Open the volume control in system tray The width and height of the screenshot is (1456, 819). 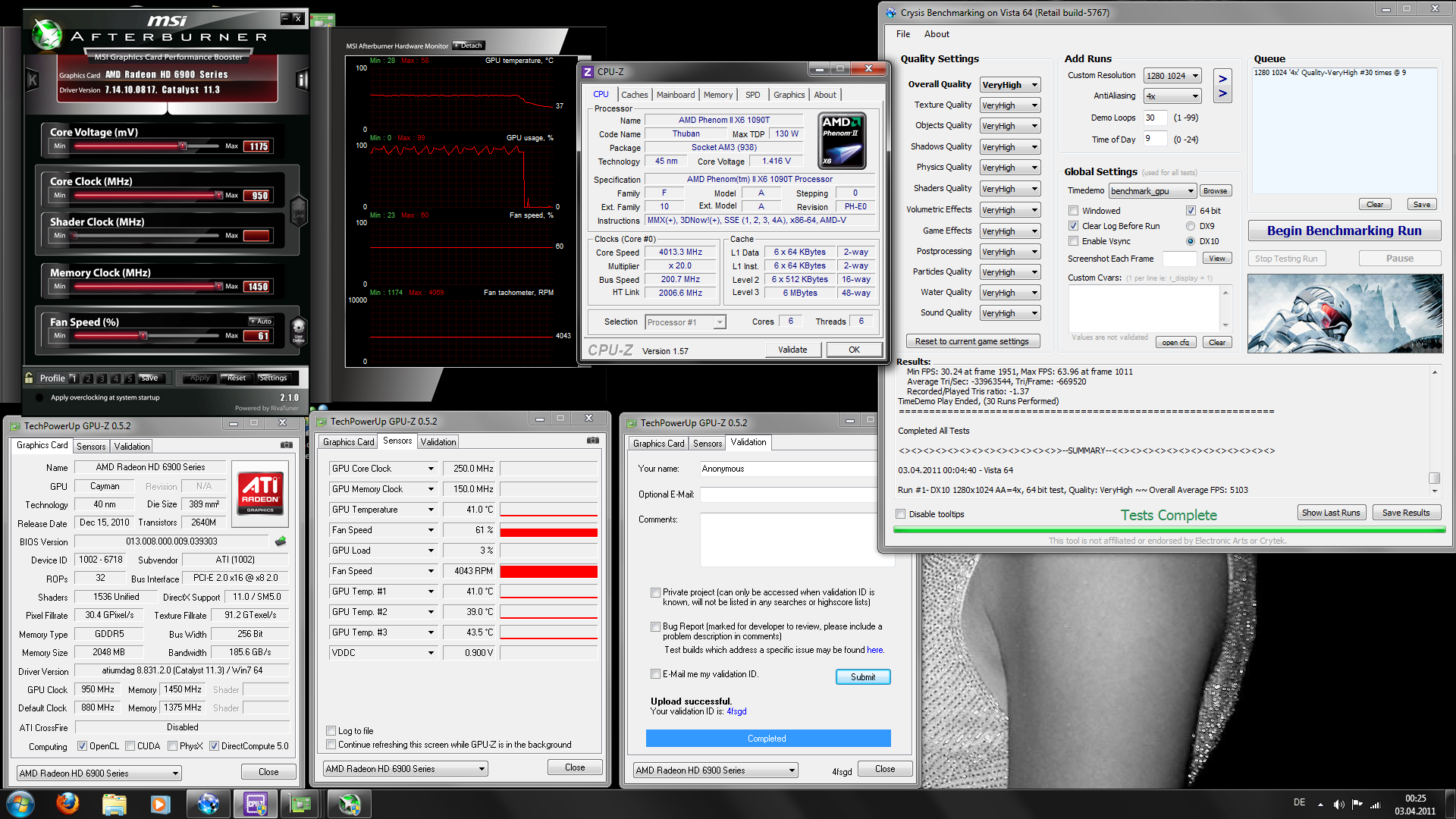coord(1338,804)
